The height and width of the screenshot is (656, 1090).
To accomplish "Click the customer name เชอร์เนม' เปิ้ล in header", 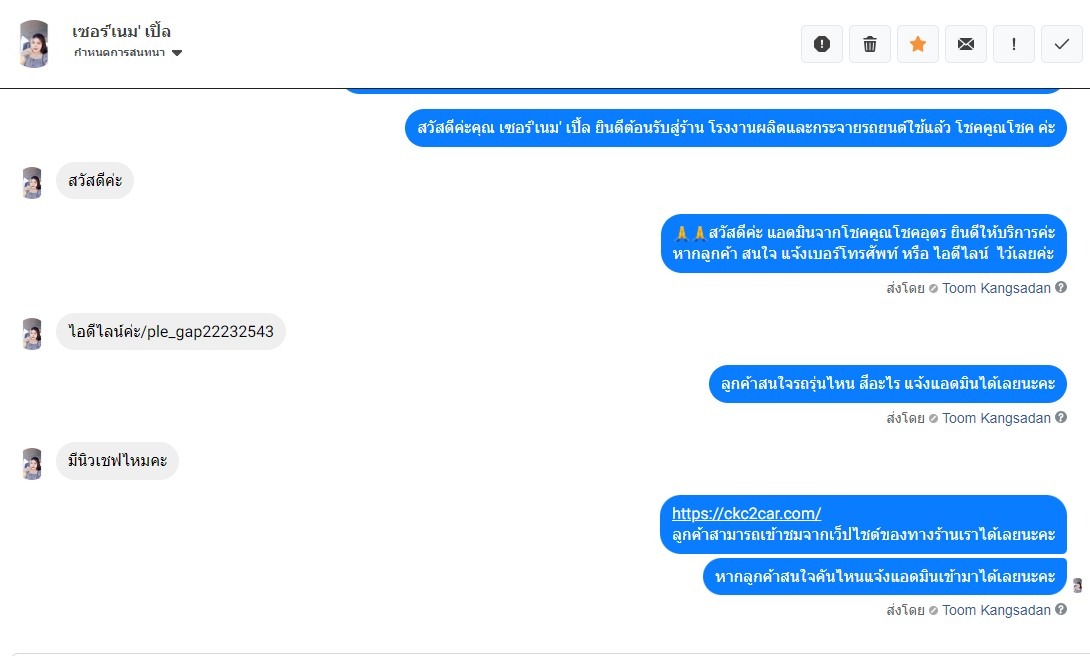I will 122,31.
